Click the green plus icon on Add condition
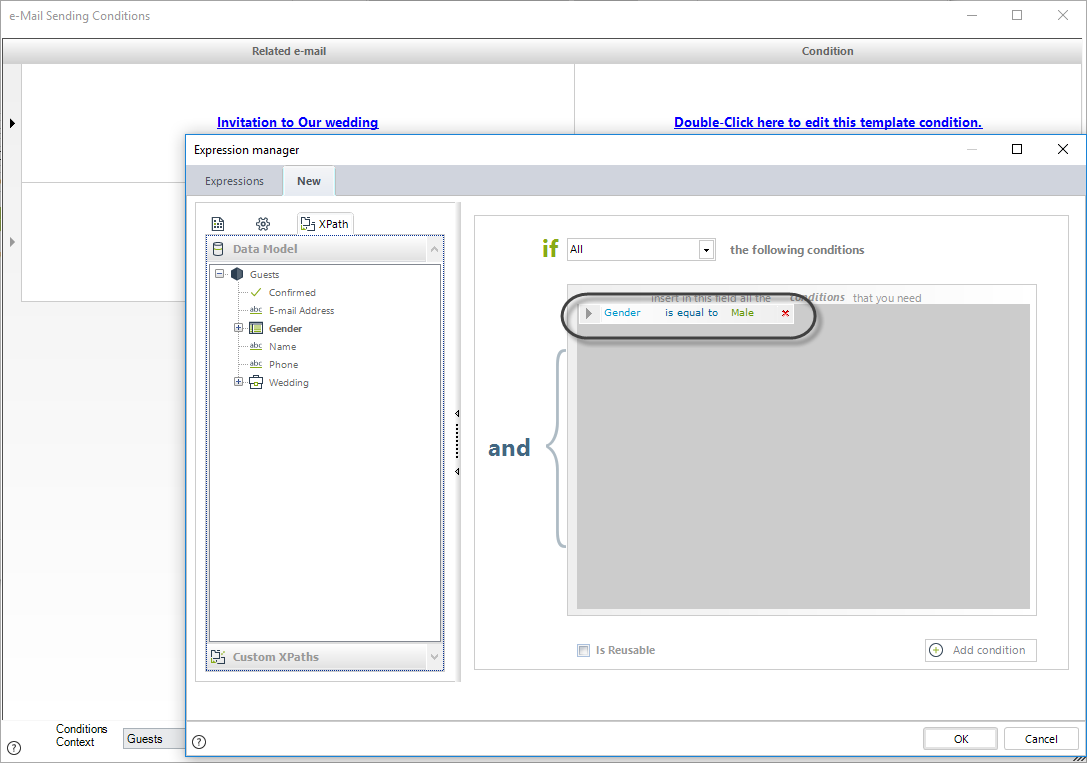 click(x=936, y=650)
